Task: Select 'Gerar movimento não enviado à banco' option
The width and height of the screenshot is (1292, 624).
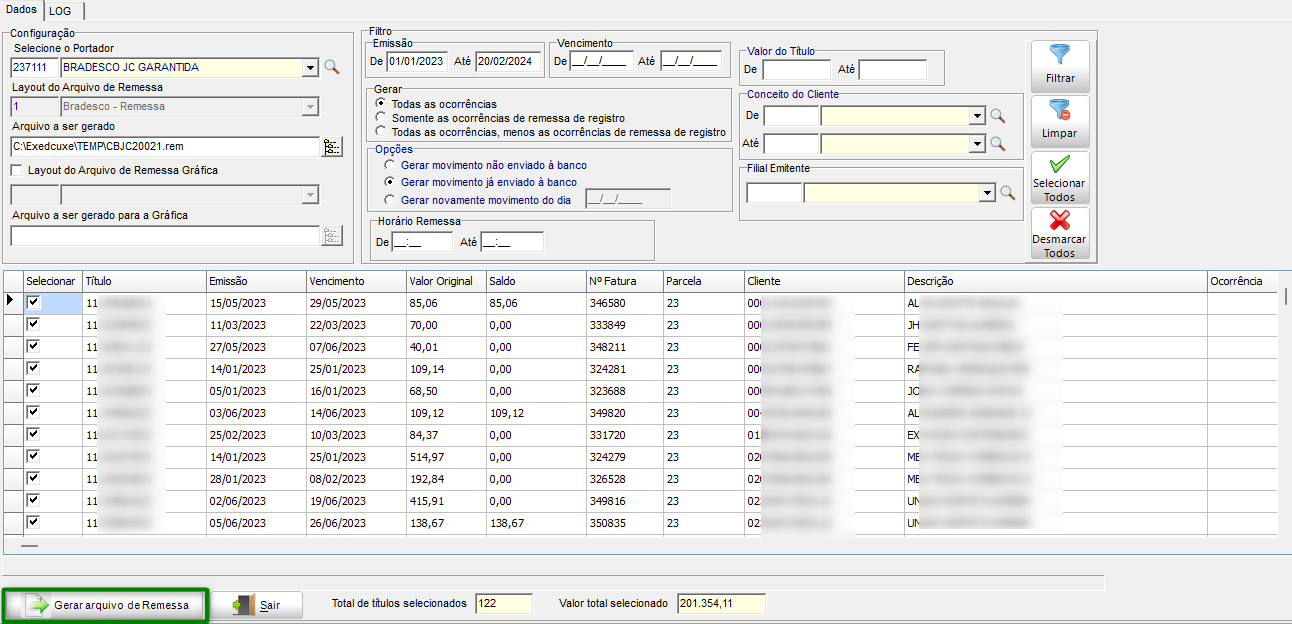Action: pos(390,165)
